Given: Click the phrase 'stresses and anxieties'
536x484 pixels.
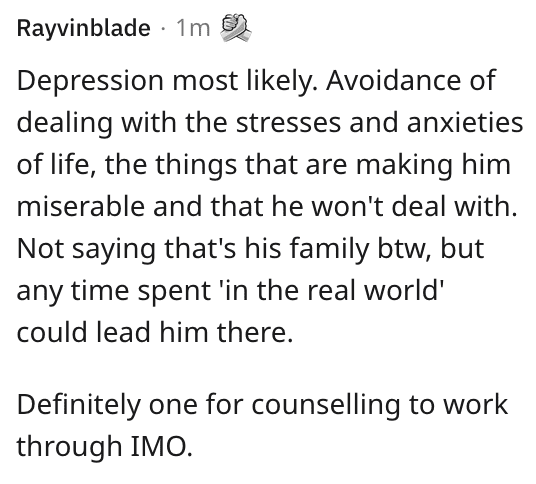Looking at the screenshot, I should pyautogui.click(x=379, y=123).
